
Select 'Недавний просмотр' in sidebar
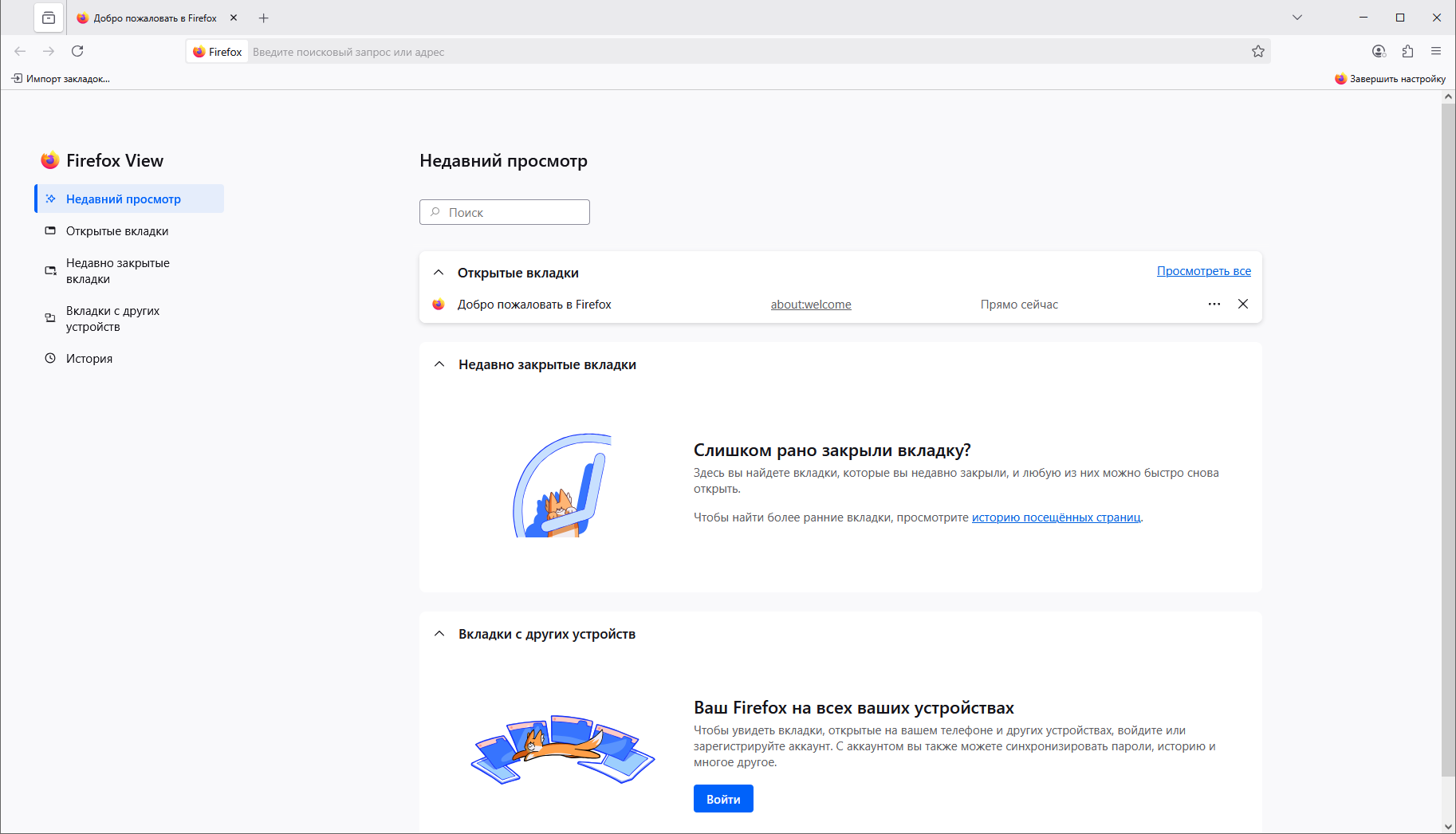[129, 199]
